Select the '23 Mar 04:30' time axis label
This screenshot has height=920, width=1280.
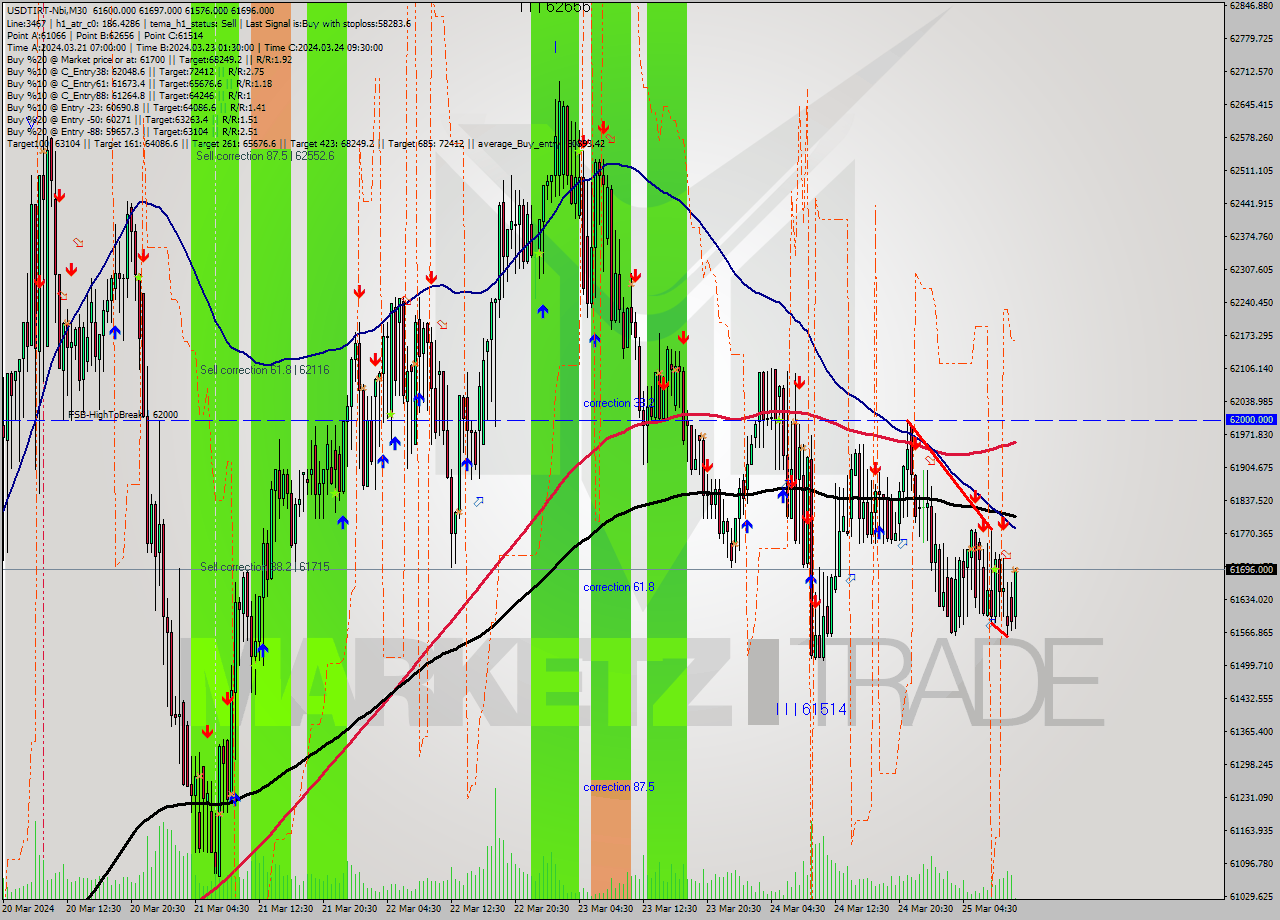605,909
